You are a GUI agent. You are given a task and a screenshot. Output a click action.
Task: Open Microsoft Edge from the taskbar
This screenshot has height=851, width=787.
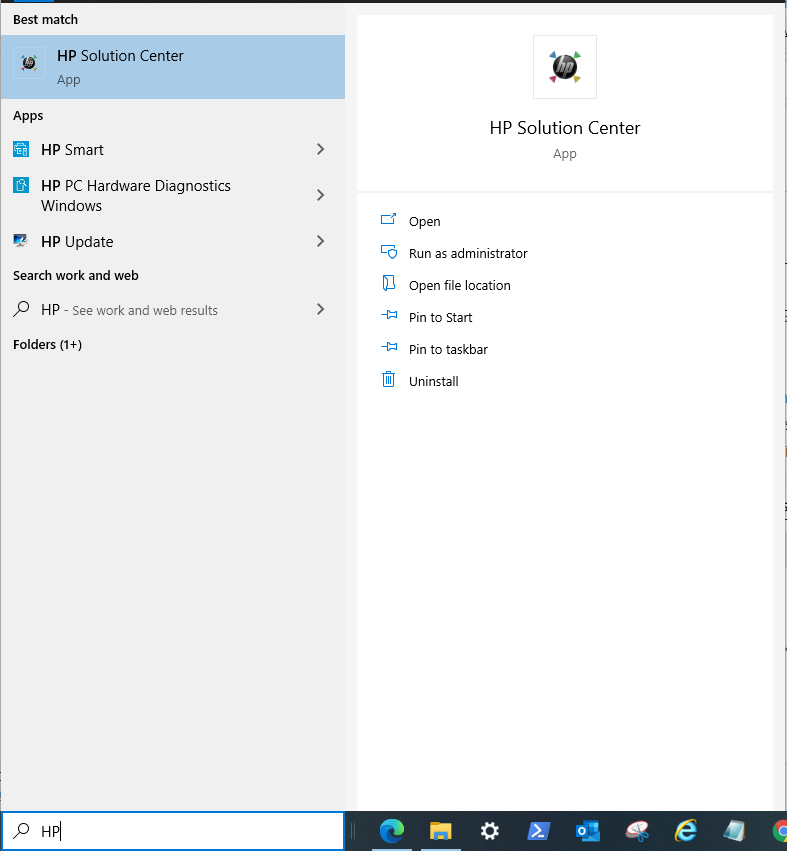391,831
